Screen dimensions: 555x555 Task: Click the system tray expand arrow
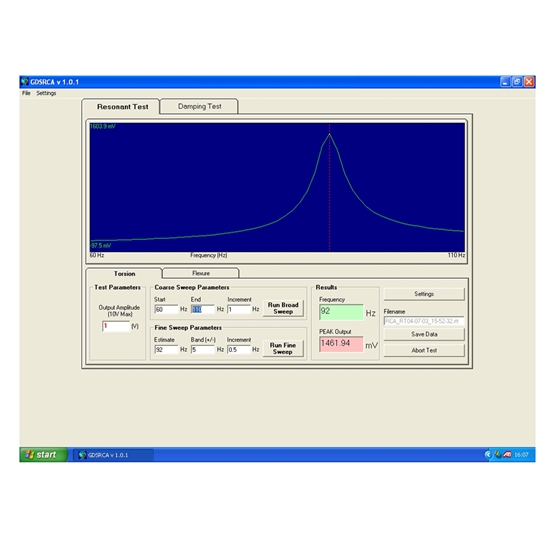(488, 455)
